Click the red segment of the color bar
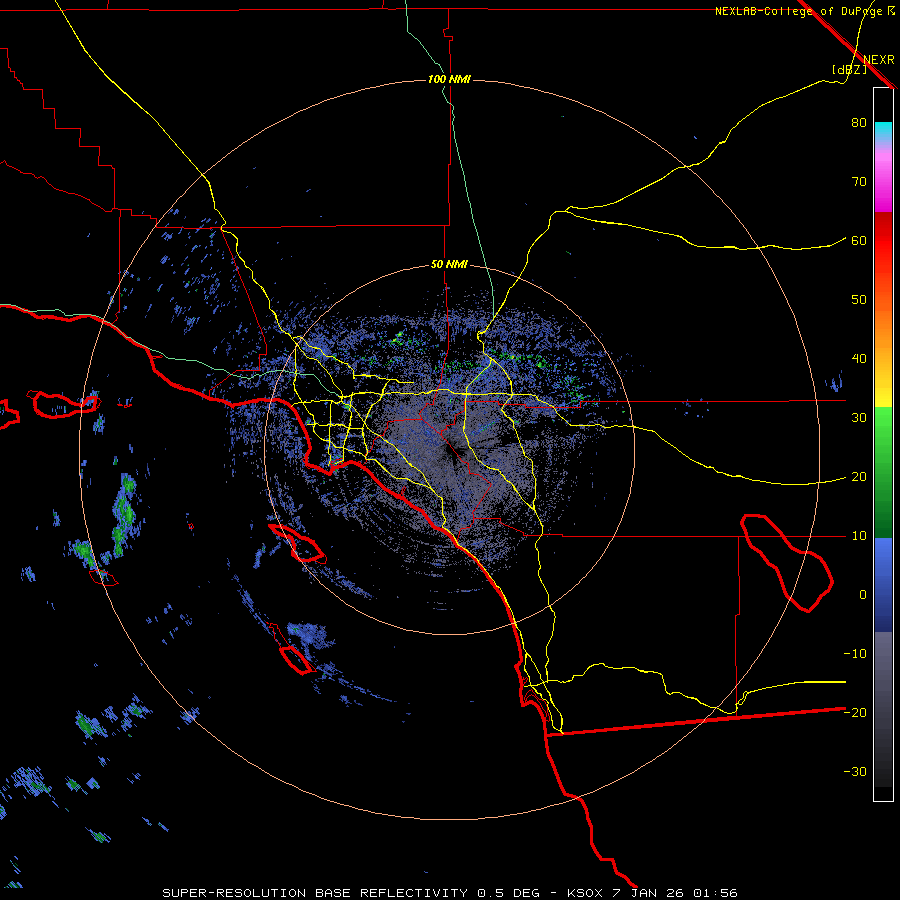900x900 pixels. [883, 241]
